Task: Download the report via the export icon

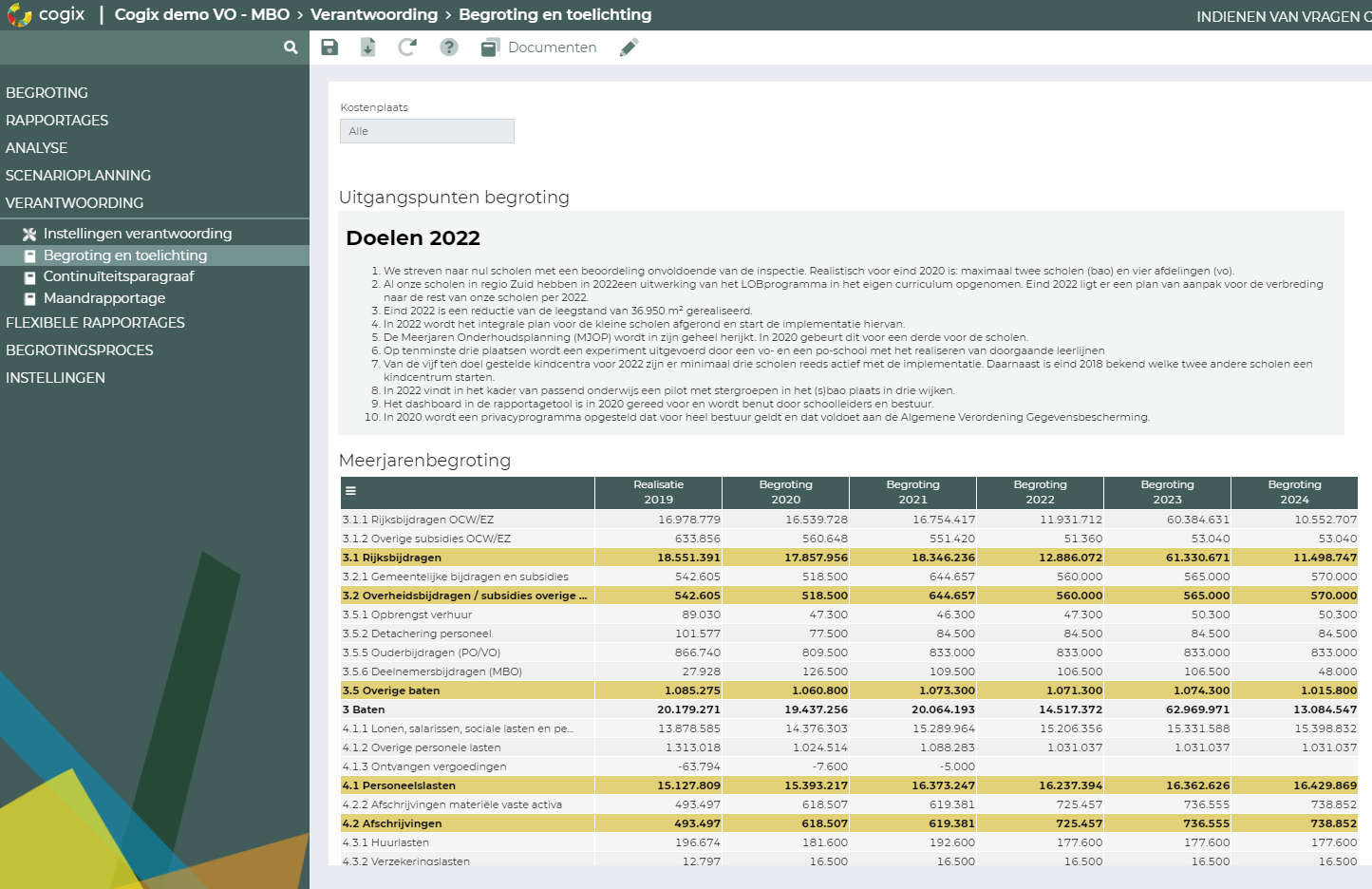Action: click(x=368, y=47)
